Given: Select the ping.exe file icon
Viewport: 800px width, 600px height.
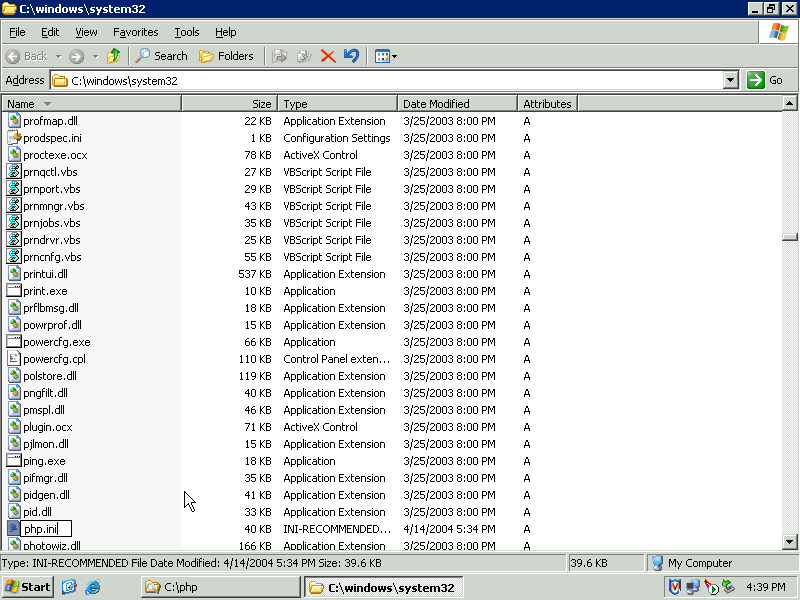Looking at the screenshot, I should [14, 461].
